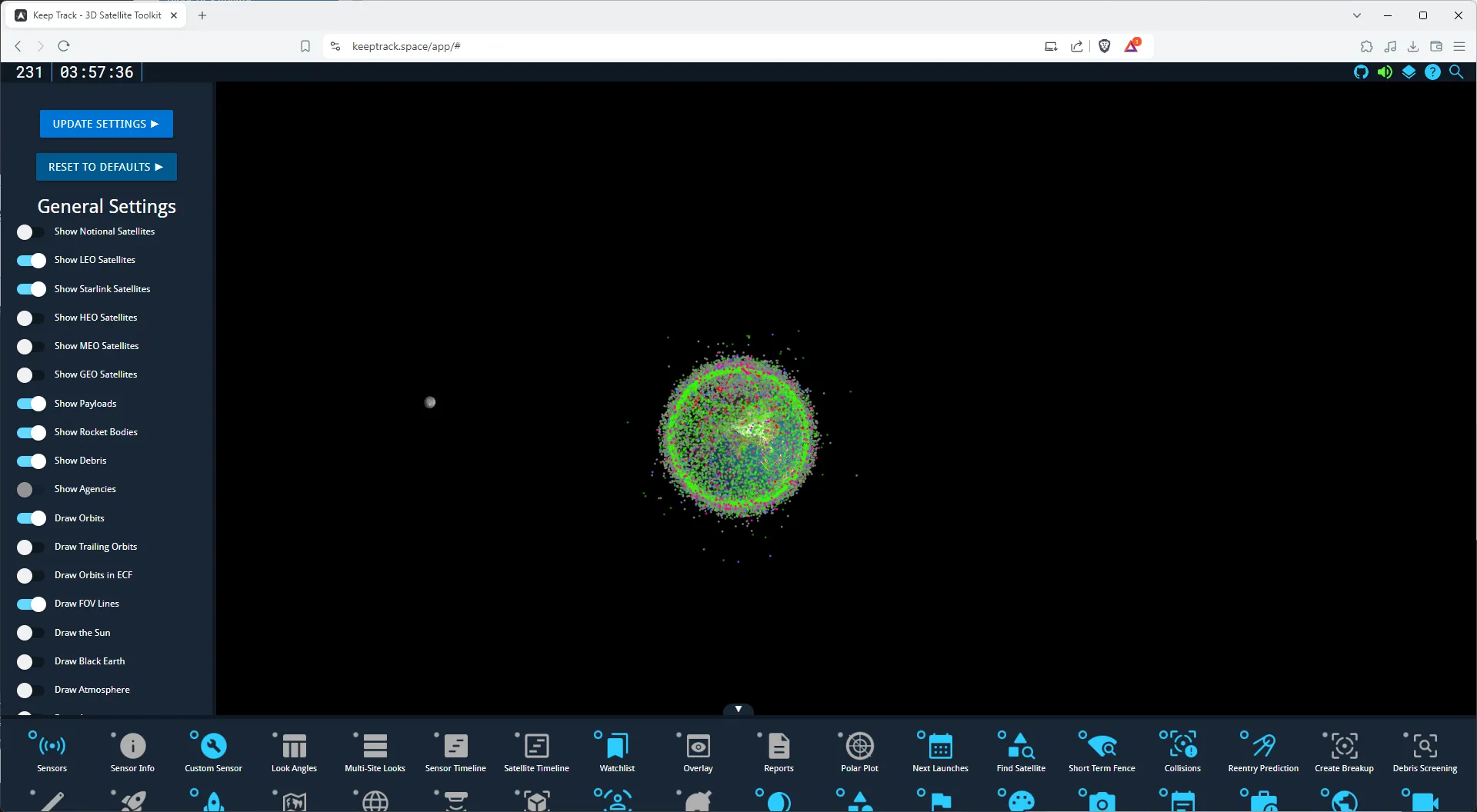Image resolution: width=1477 pixels, height=812 pixels.
Task: Open the Short Term Fence tool
Action: [1102, 751]
